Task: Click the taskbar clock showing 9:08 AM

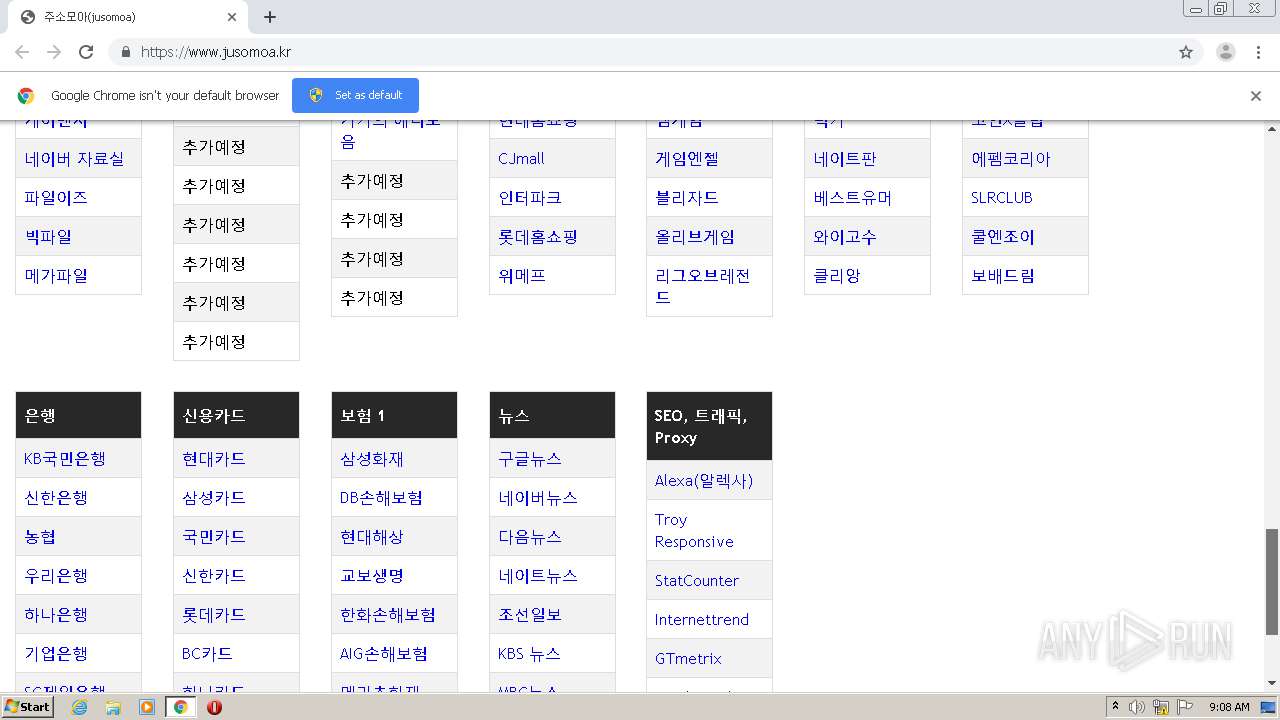Action: pos(1229,707)
